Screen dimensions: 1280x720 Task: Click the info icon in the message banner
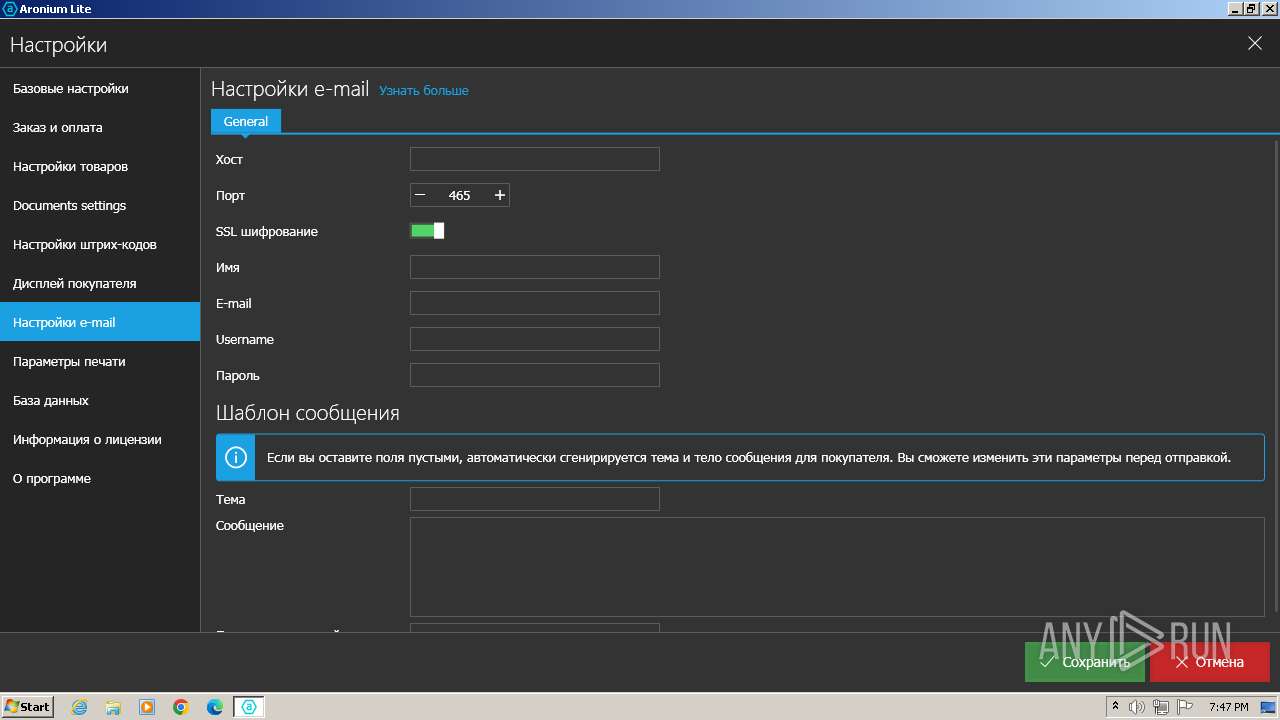[236, 457]
